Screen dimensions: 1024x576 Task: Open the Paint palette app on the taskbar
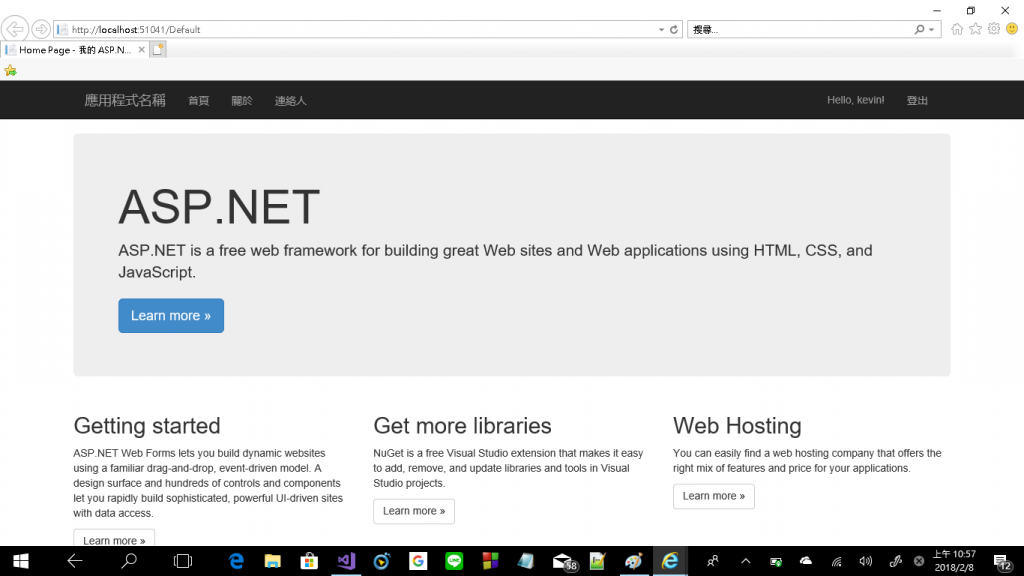pos(633,561)
